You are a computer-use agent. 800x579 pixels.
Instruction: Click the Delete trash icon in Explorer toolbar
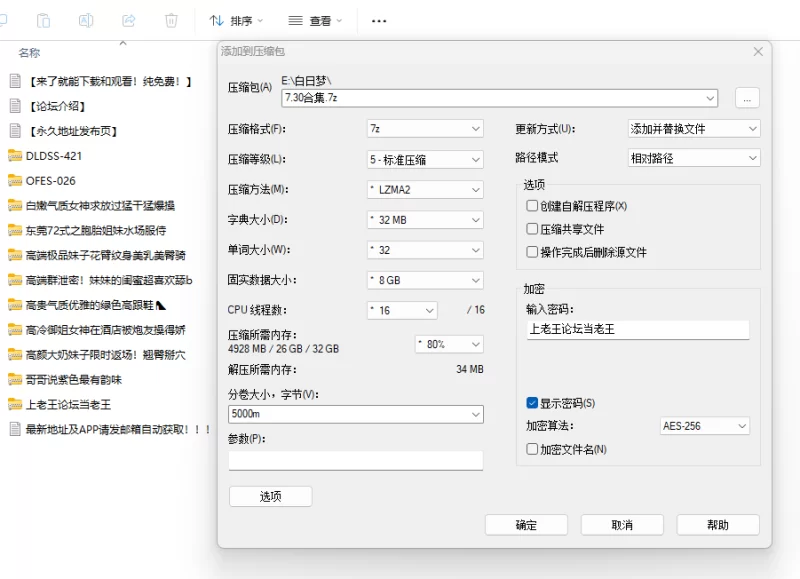(x=171, y=21)
